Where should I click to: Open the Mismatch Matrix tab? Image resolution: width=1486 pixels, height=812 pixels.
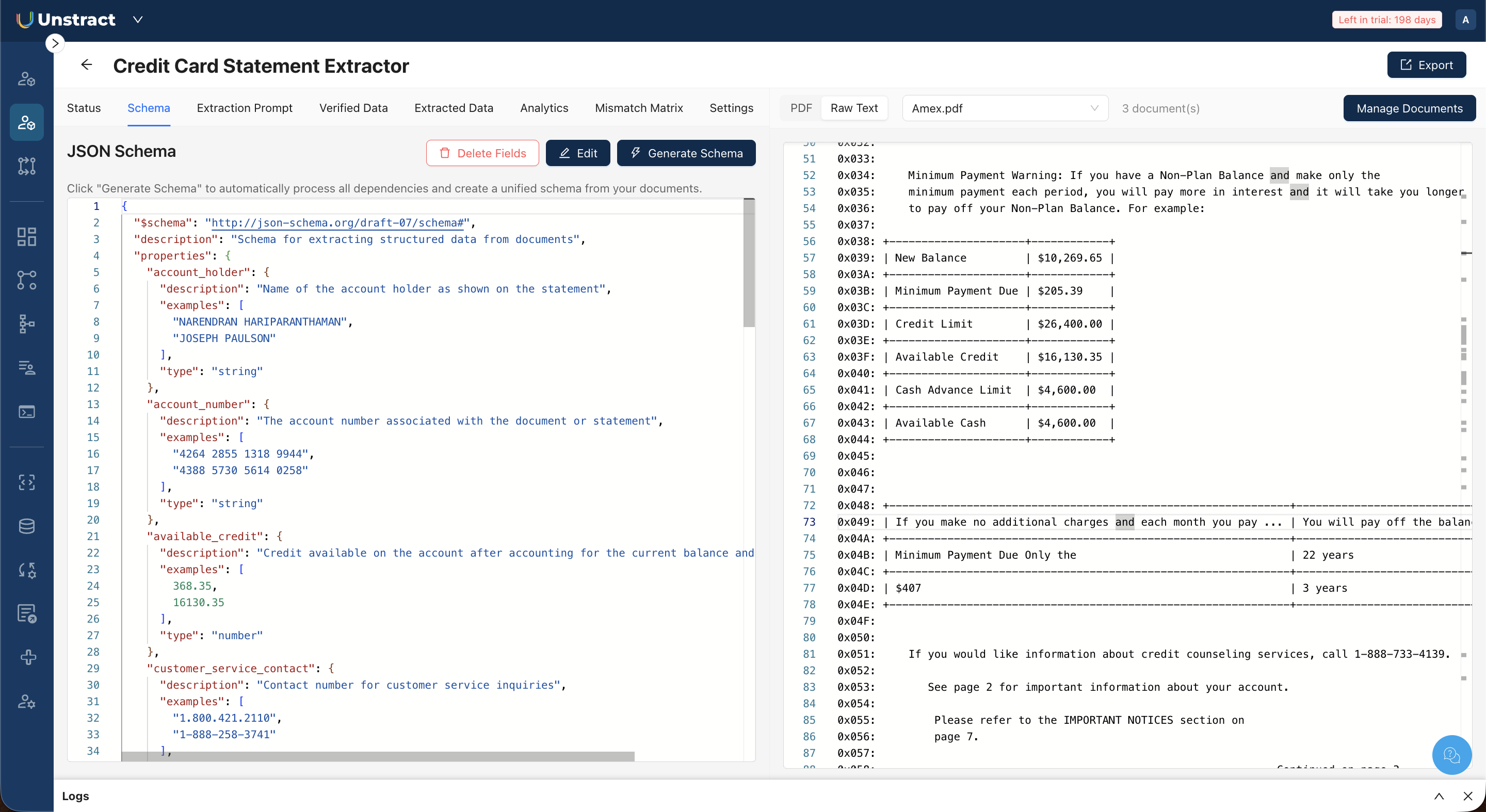tap(639, 108)
